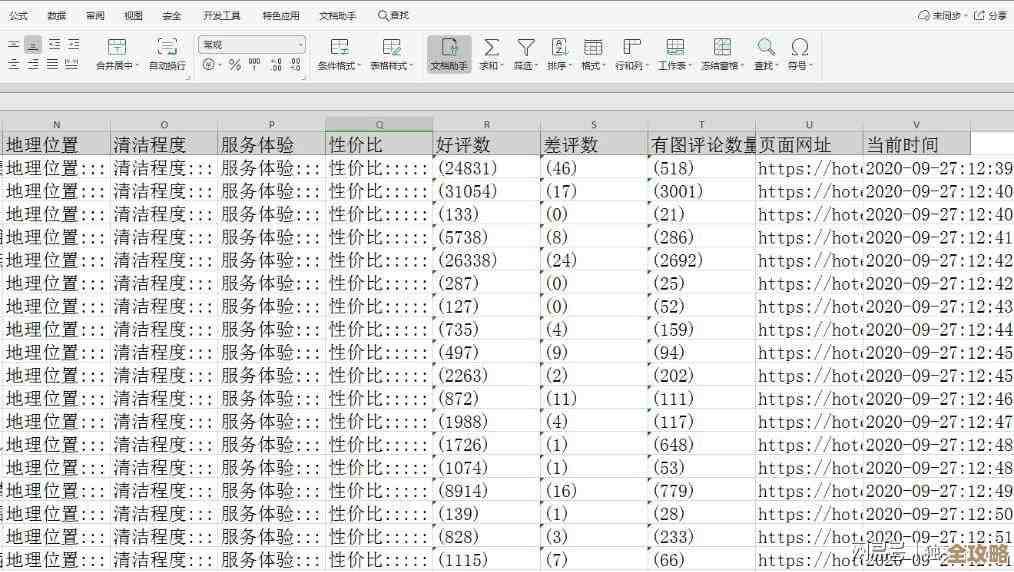Open the 开发工具 developer tools tab
Image resolution: width=1014 pixels, height=572 pixels.
[221, 16]
